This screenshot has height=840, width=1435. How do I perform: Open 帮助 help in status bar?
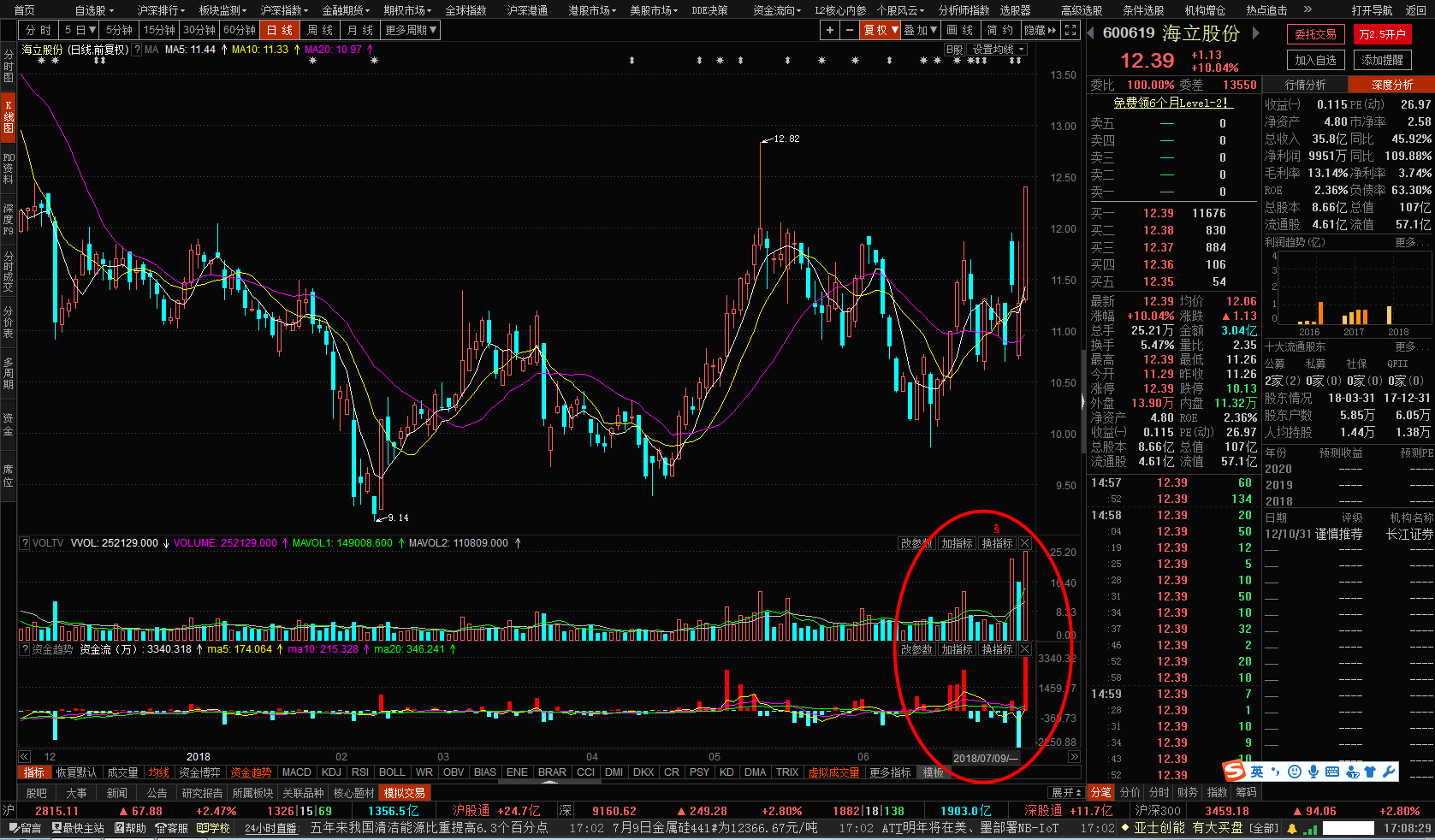coord(130,828)
